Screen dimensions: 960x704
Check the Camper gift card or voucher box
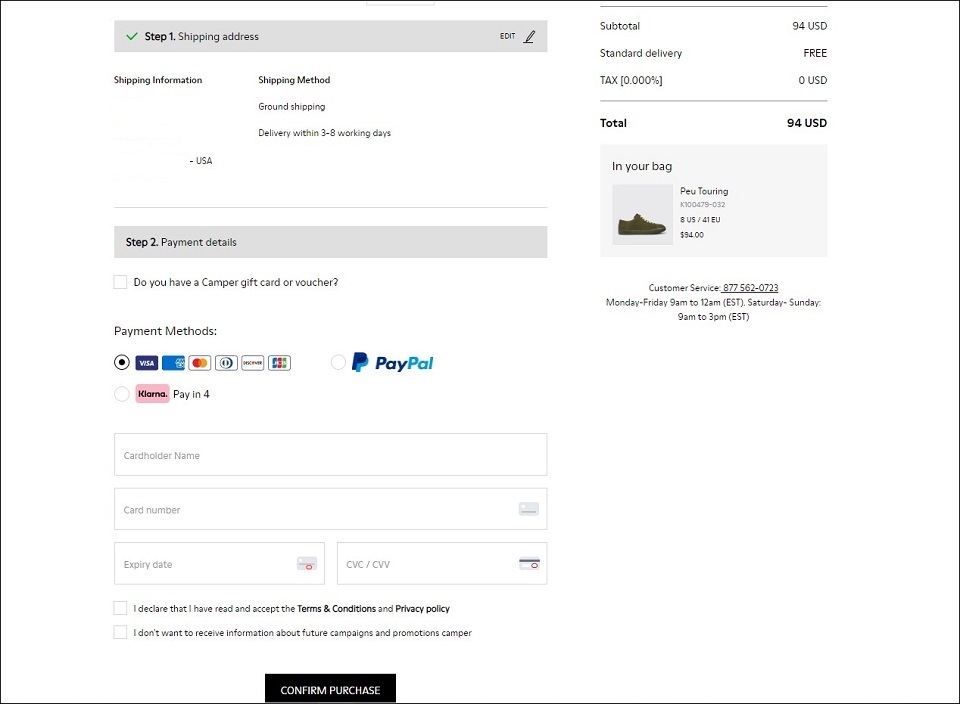(121, 282)
